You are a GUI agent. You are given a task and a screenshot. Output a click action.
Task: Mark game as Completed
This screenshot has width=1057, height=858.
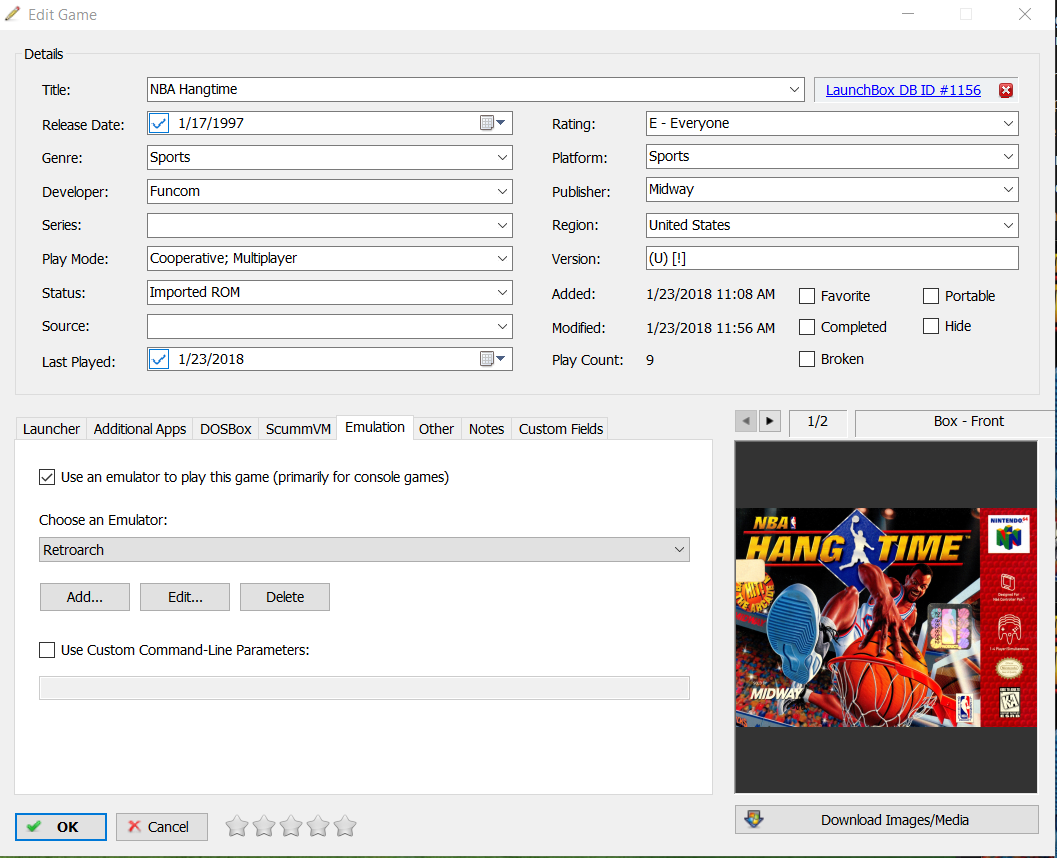[807, 327]
